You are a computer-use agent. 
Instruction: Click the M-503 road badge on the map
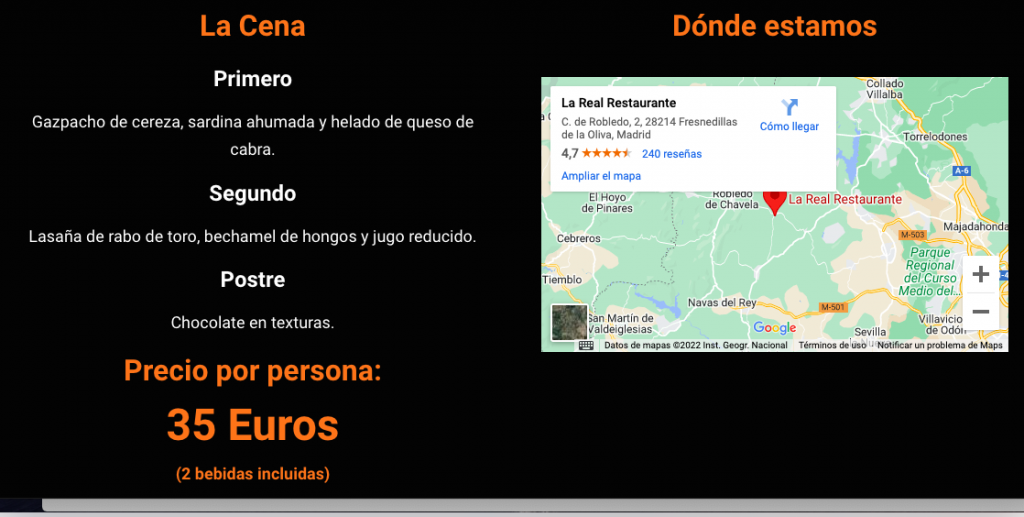tap(911, 234)
